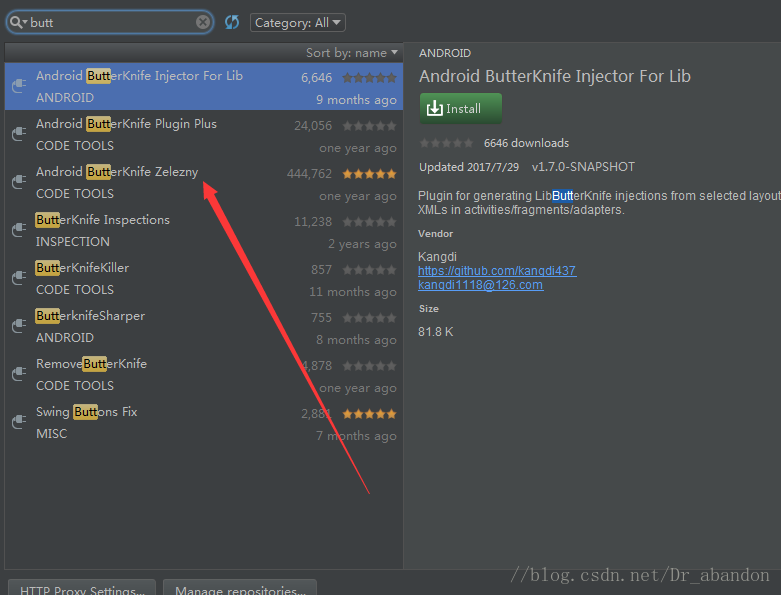Click the INSPECTION category label
Viewport: 781px width, 595px height.
tap(73, 241)
